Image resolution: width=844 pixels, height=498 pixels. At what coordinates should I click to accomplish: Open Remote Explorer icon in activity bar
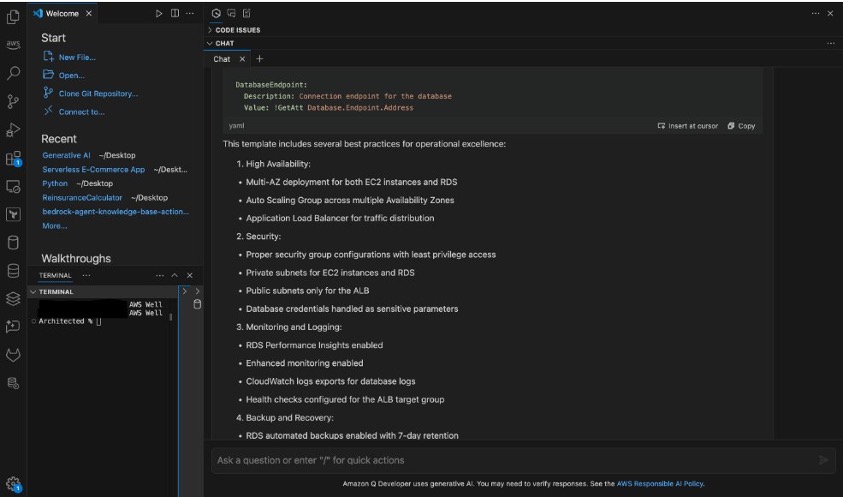(13, 187)
